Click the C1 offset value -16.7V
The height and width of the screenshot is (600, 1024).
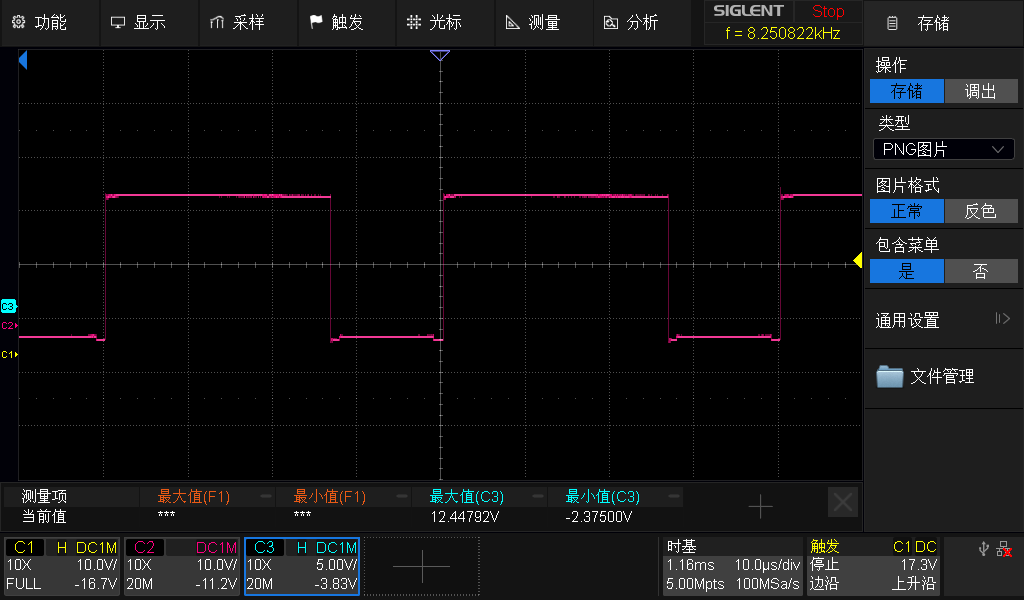coord(95,584)
